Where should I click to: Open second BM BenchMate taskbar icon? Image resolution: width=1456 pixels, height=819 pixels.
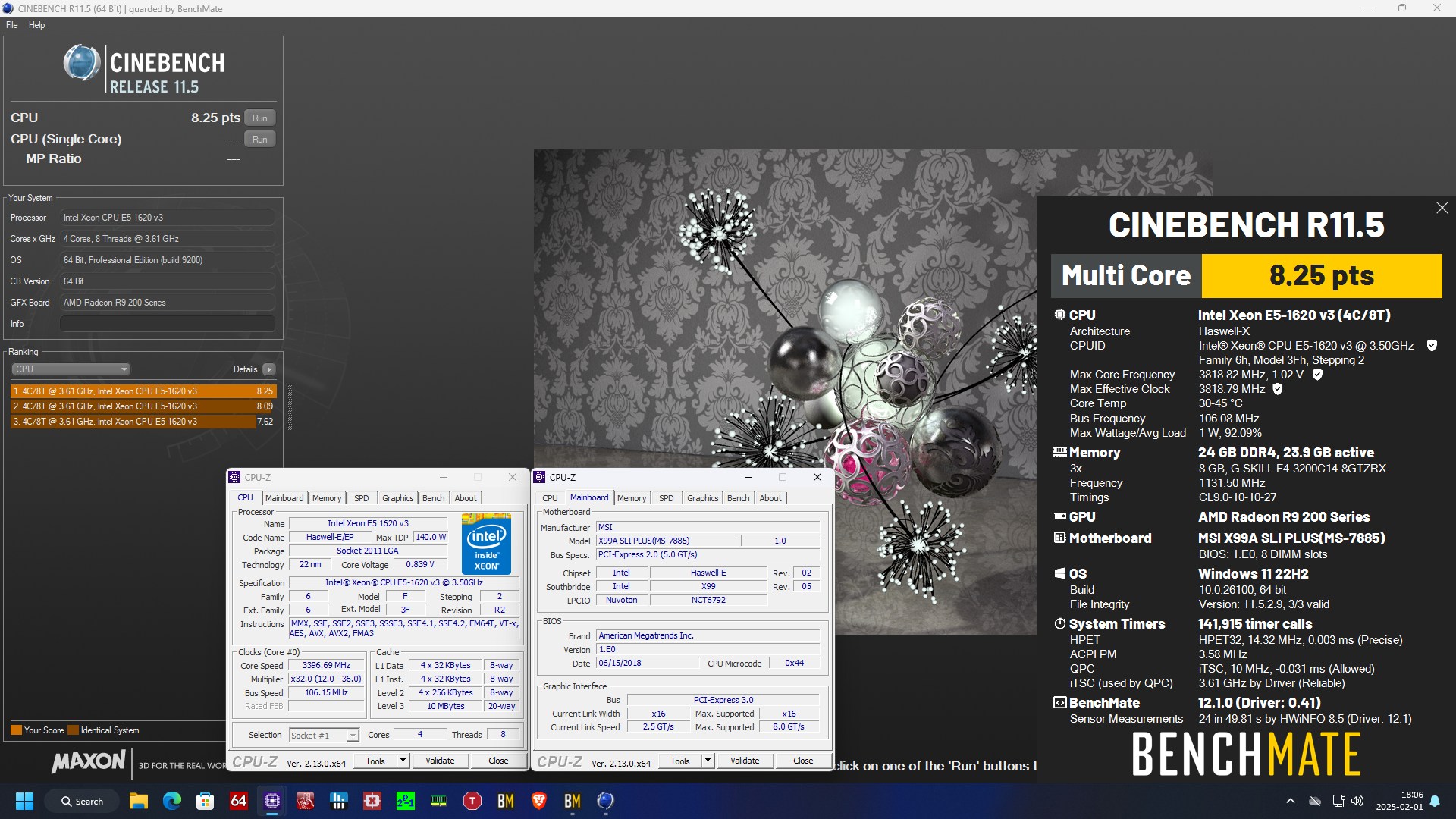[573, 801]
